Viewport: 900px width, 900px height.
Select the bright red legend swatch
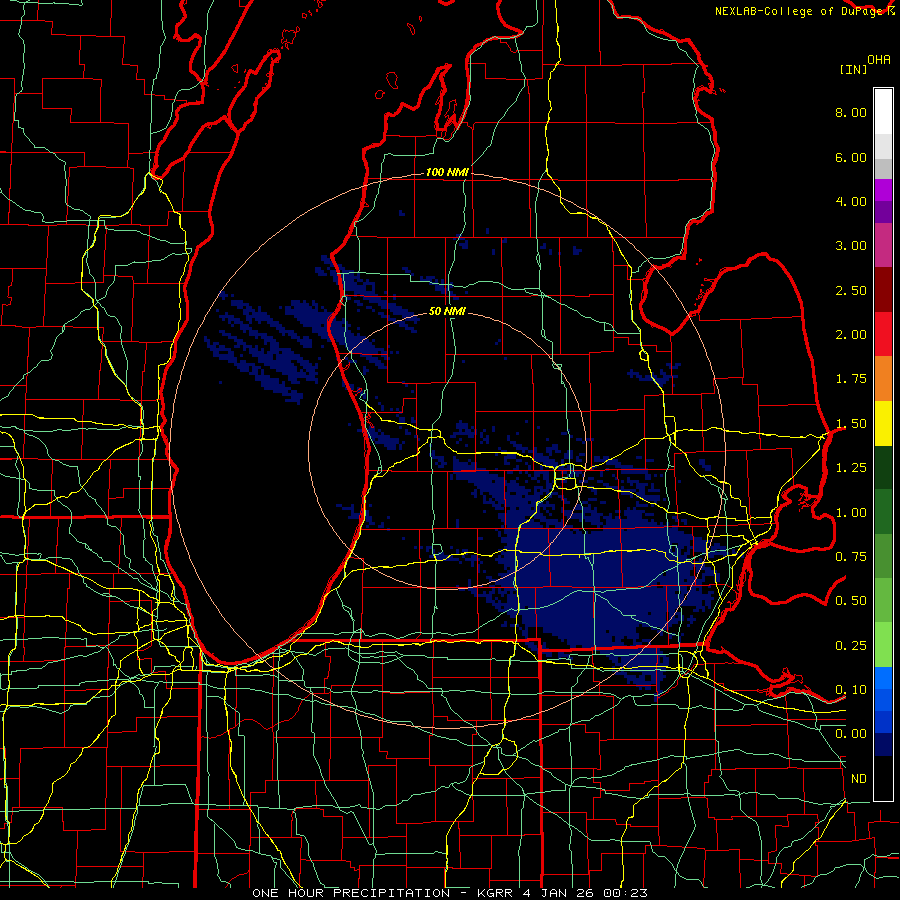pyautogui.click(x=883, y=334)
